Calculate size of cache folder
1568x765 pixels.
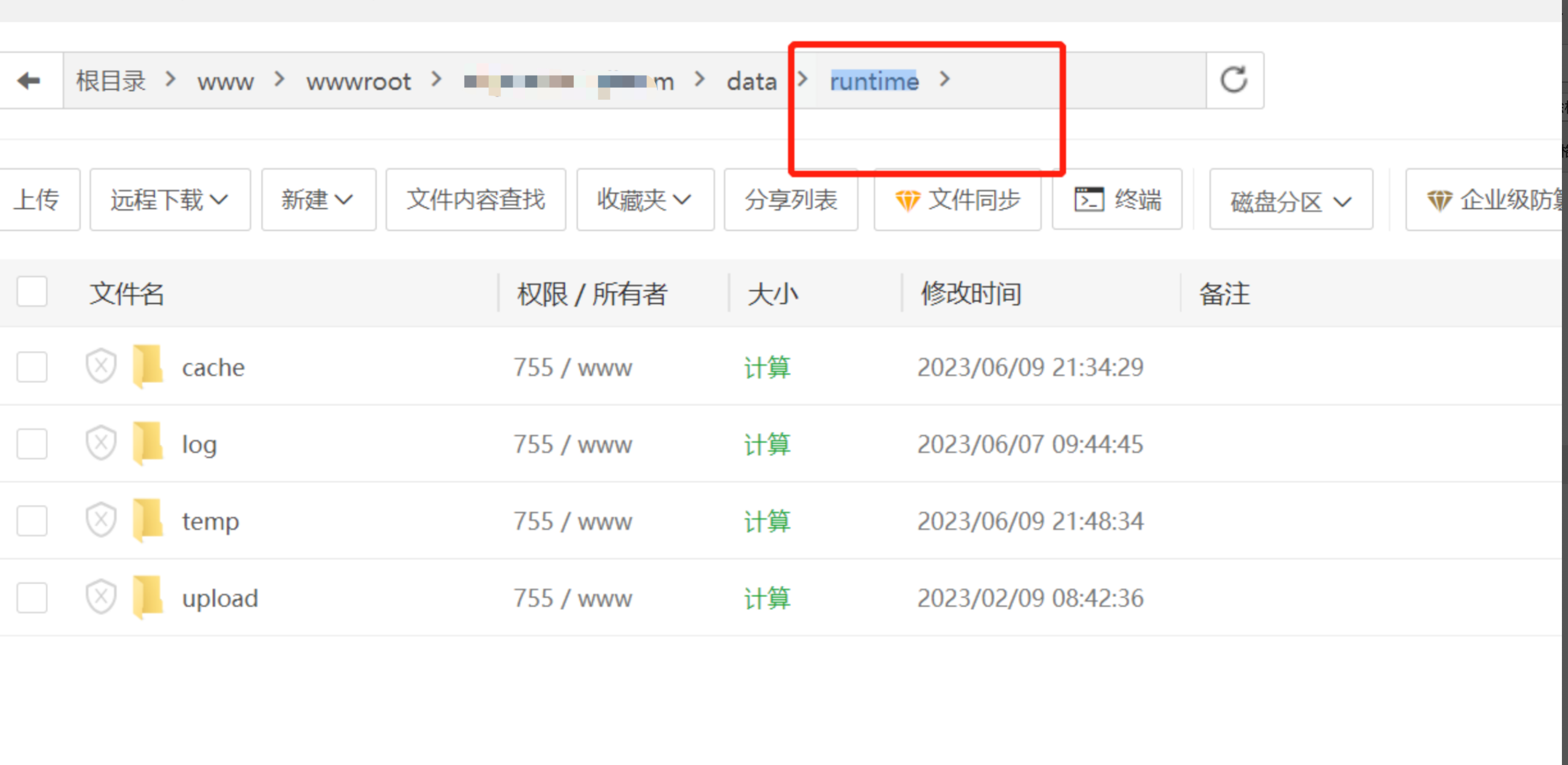tap(767, 367)
